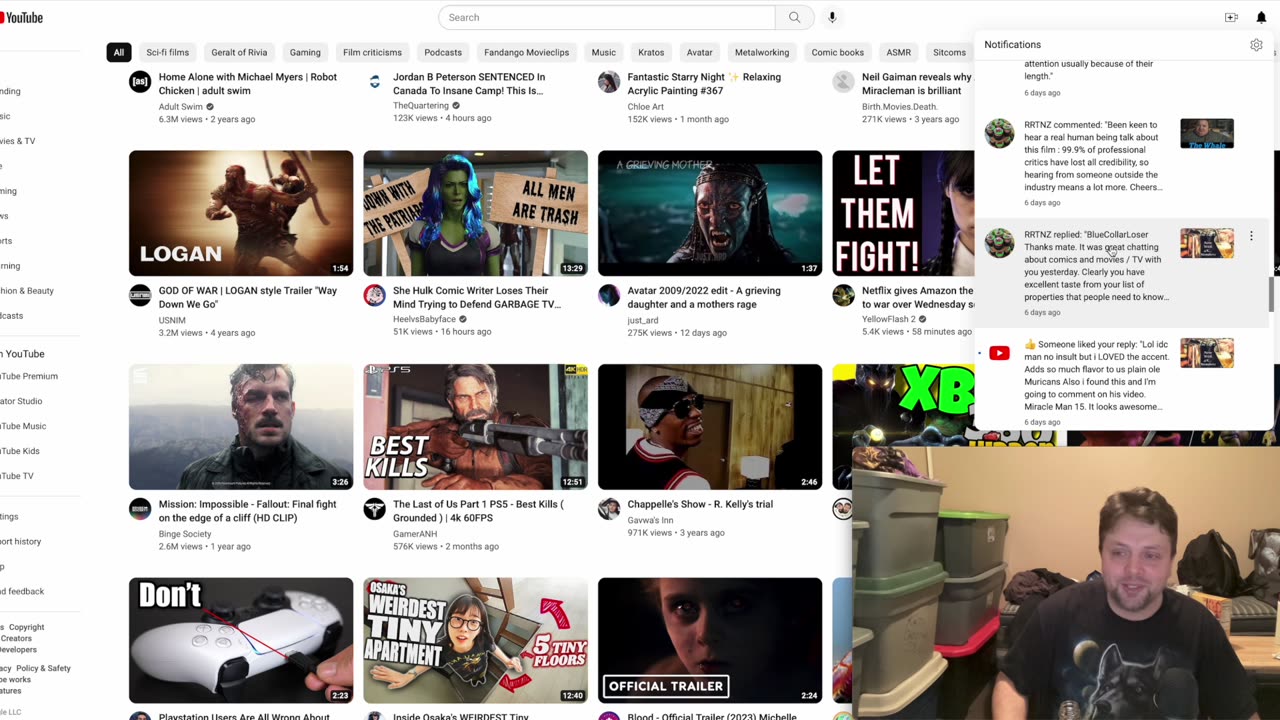
Task: Click GamerANH channel avatar
Action: 374,509
